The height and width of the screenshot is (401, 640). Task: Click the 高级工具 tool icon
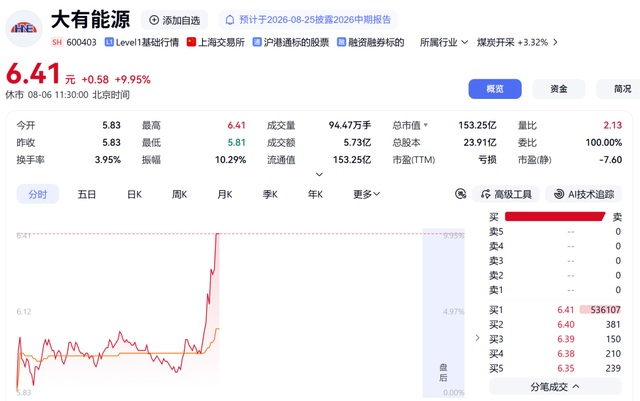[x=486, y=194]
